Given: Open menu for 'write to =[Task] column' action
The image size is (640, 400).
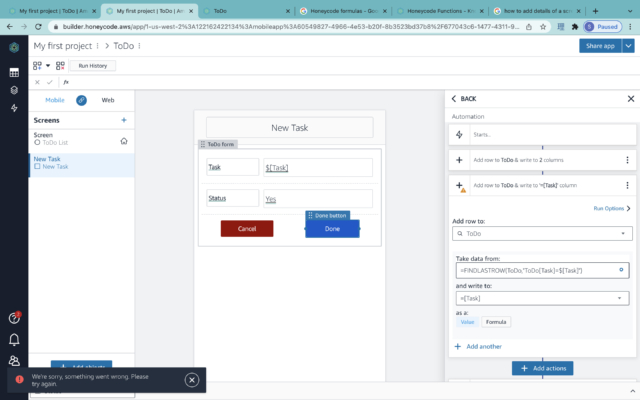Looking at the screenshot, I should tap(627, 185).
